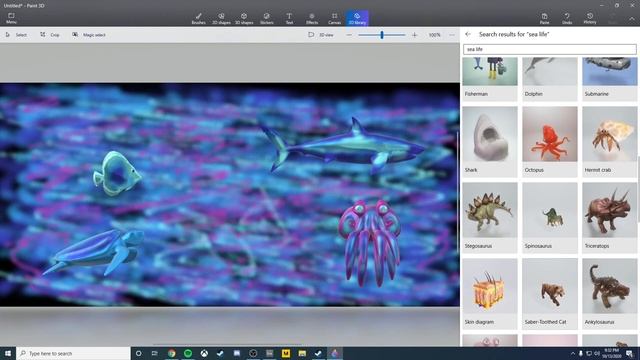The width and height of the screenshot is (640, 360).
Task: Click the taskbar search box
Action: click(73, 353)
